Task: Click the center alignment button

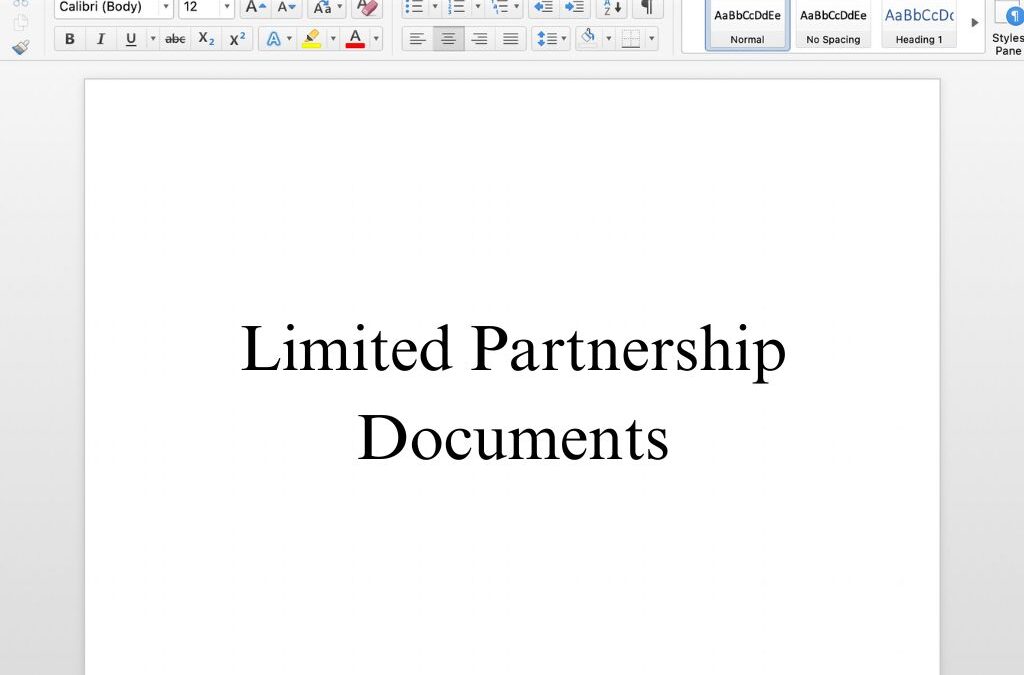Action: 449,39
